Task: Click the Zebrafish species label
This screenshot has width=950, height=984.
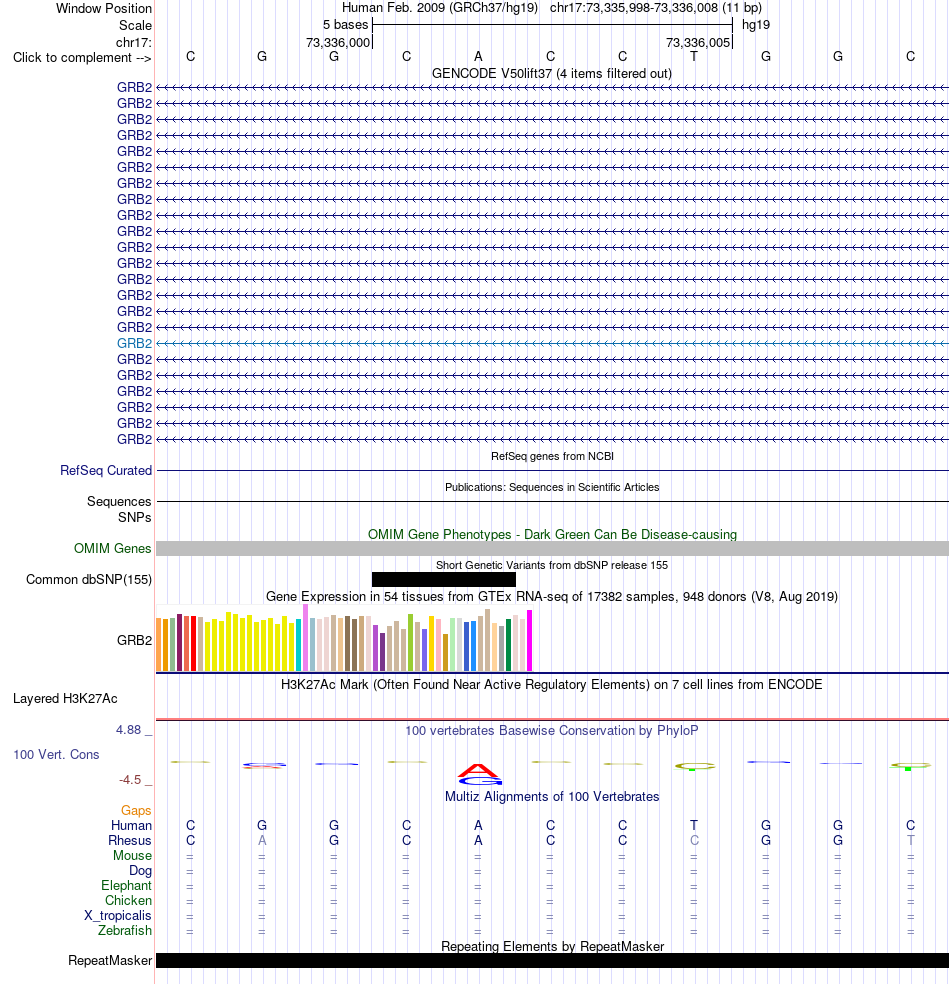Action: 125,930
